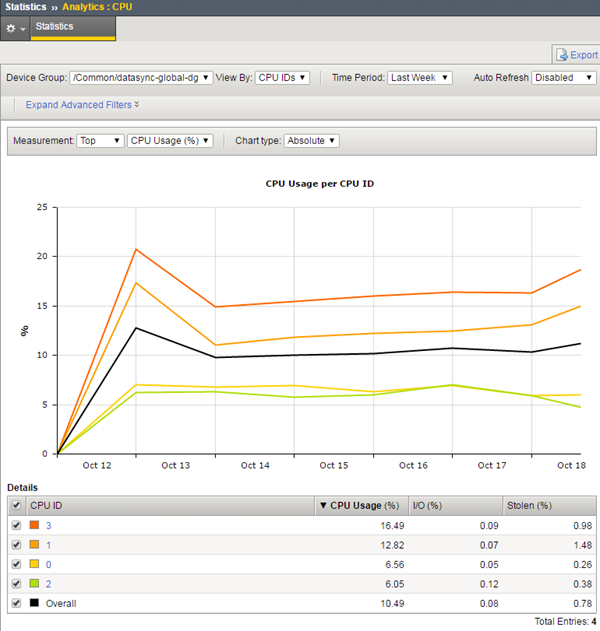This screenshot has width=600, height=631.
Task: Open the gear settings menu
Action: (x=15, y=27)
